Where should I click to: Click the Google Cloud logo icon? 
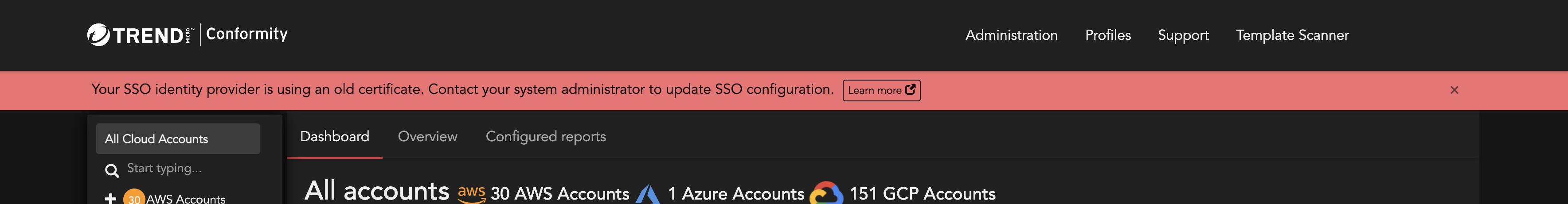(826, 194)
